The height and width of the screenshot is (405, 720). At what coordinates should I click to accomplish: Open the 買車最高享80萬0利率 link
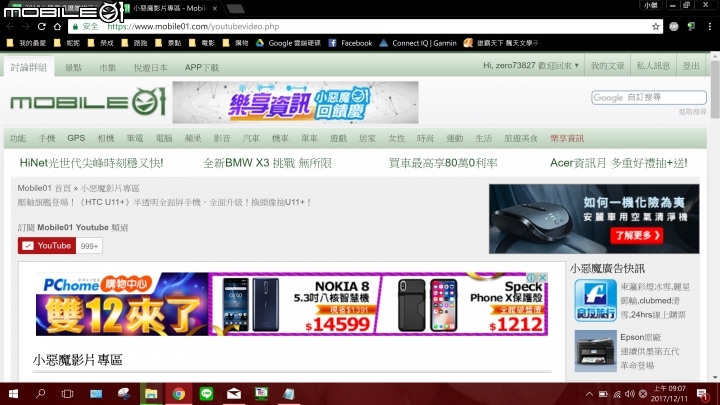pyautogui.click(x=443, y=163)
